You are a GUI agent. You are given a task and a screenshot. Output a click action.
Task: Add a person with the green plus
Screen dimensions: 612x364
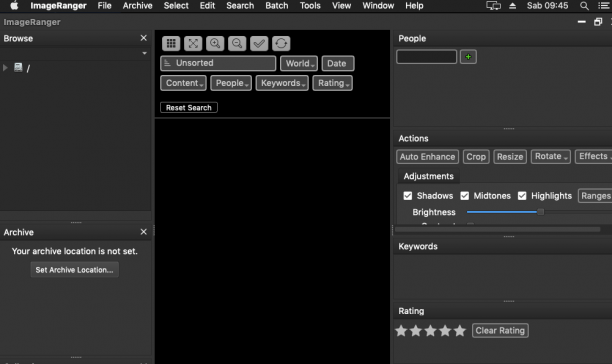click(468, 57)
